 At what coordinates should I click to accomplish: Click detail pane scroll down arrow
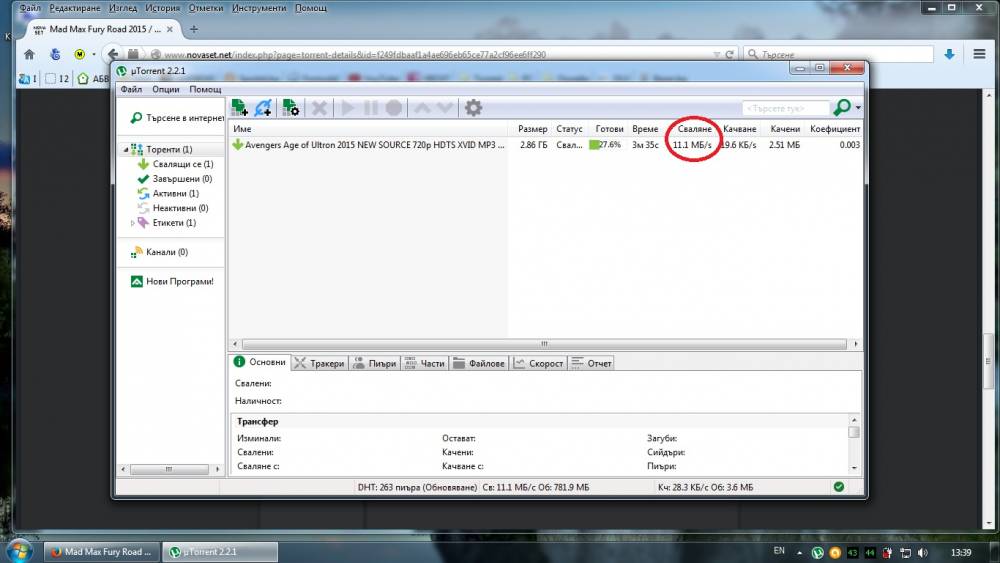854,468
